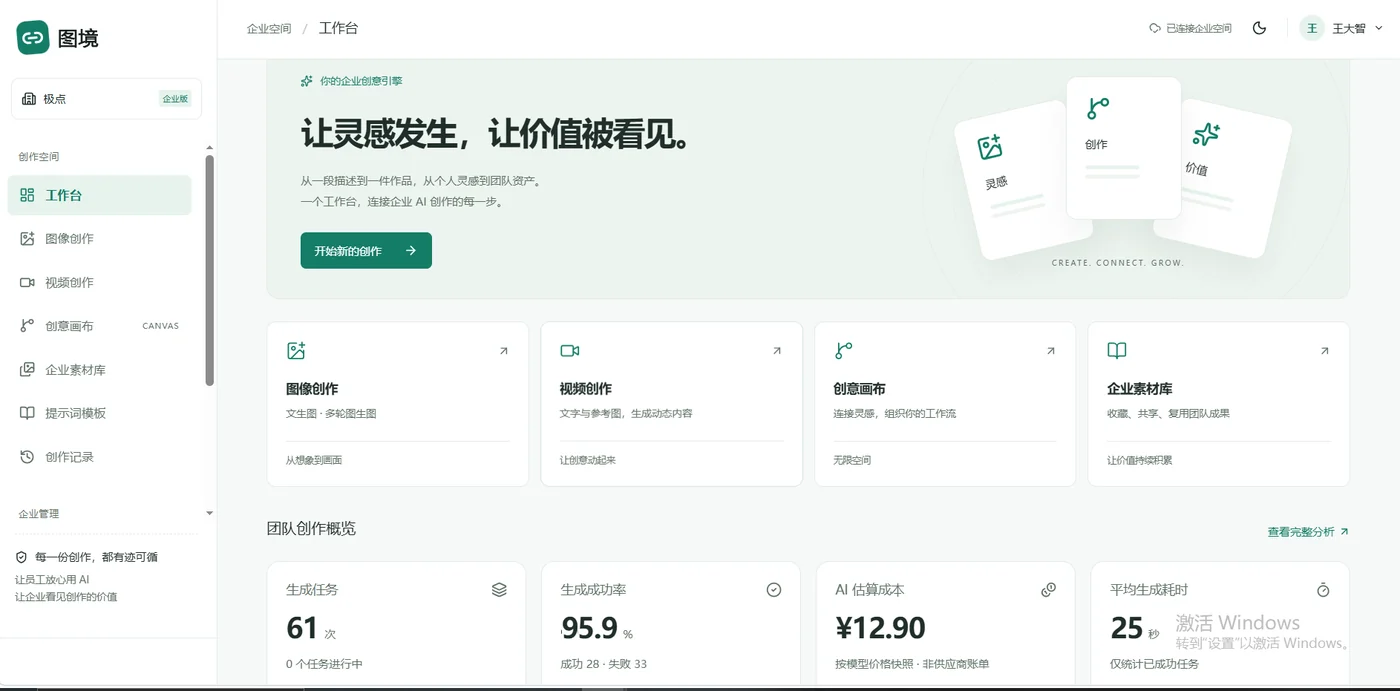Screen dimensions: 1400x691
Task: Open the 企业素材库 feature card
Action: pos(1219,404)
